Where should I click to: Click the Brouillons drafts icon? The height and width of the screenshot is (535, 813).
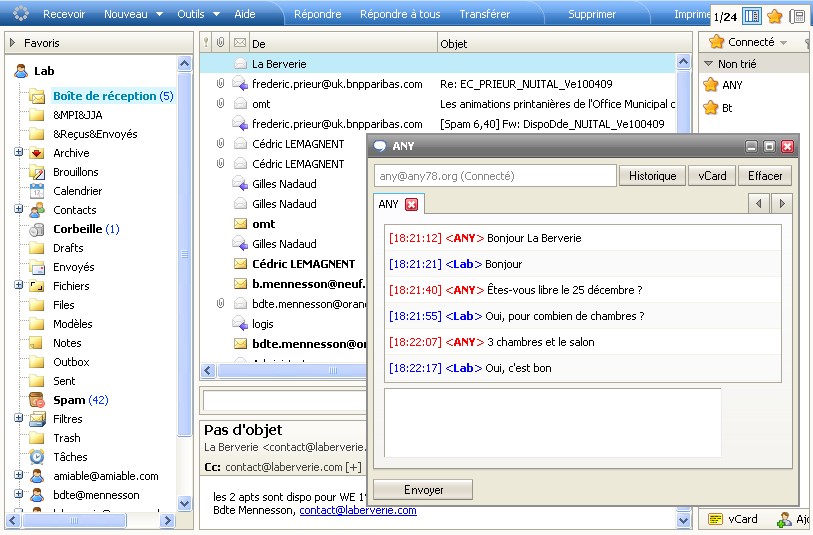pos(37,172)
